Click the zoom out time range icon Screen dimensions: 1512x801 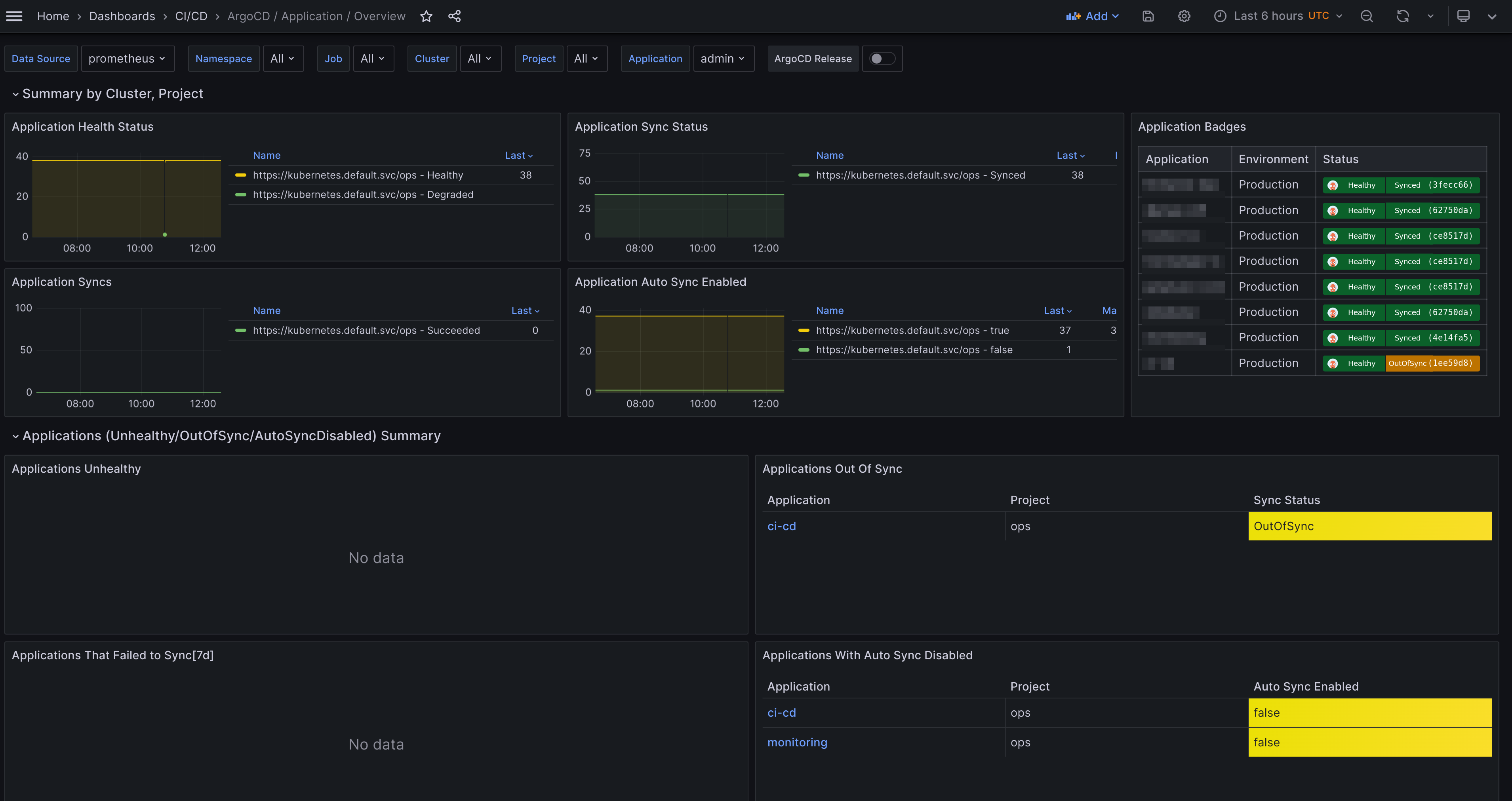pyautogui.click(x=1366, y=16)
